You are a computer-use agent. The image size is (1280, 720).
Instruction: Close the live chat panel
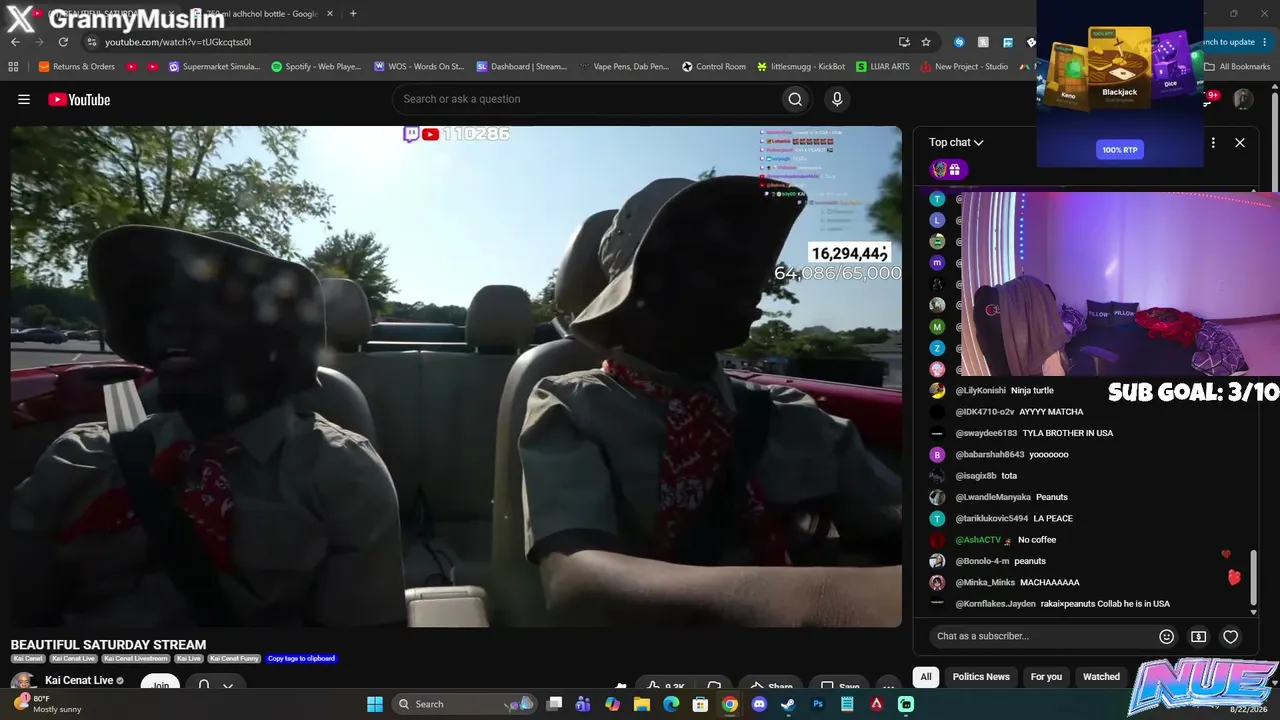[1240, 143]
